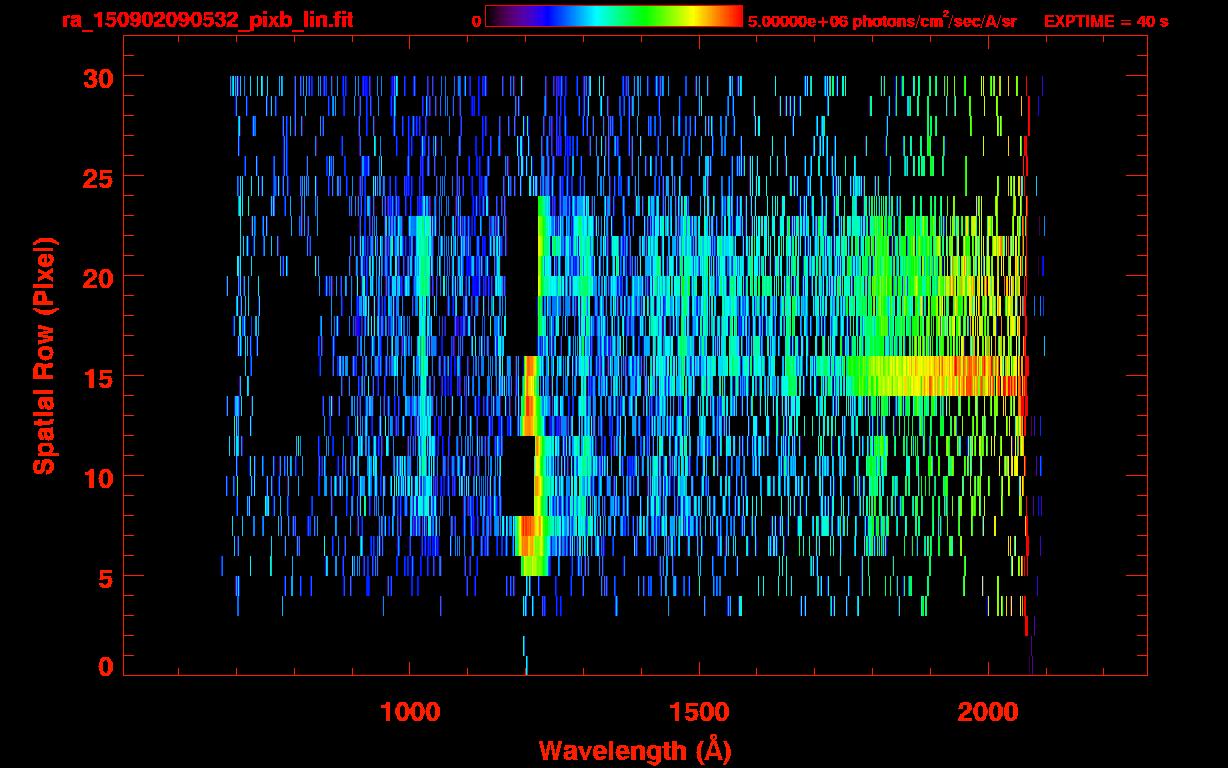The width and height of the screenshot is (1228, 768).
Task: Click the x-axis tick label 1500
Action: [698, 712]
